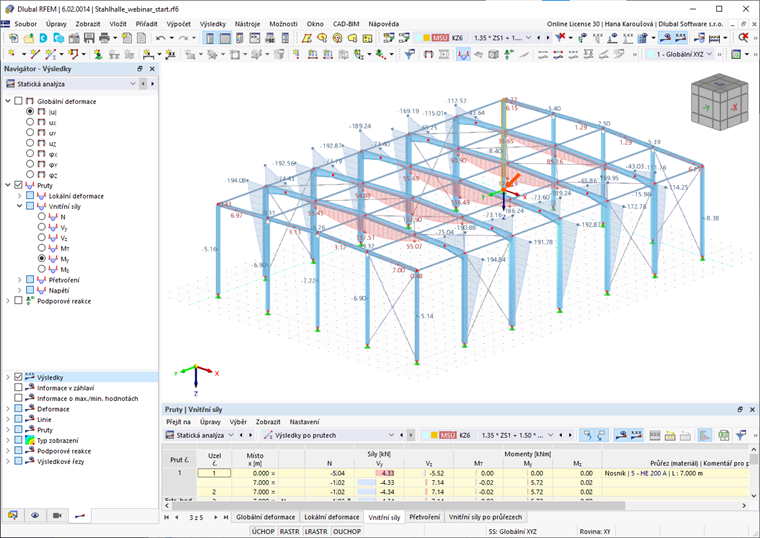Image resolution: width=760 pixels, height=538 pixels.
Task: Check the Globální deformace checkbox
Action: tap(18, 101)
